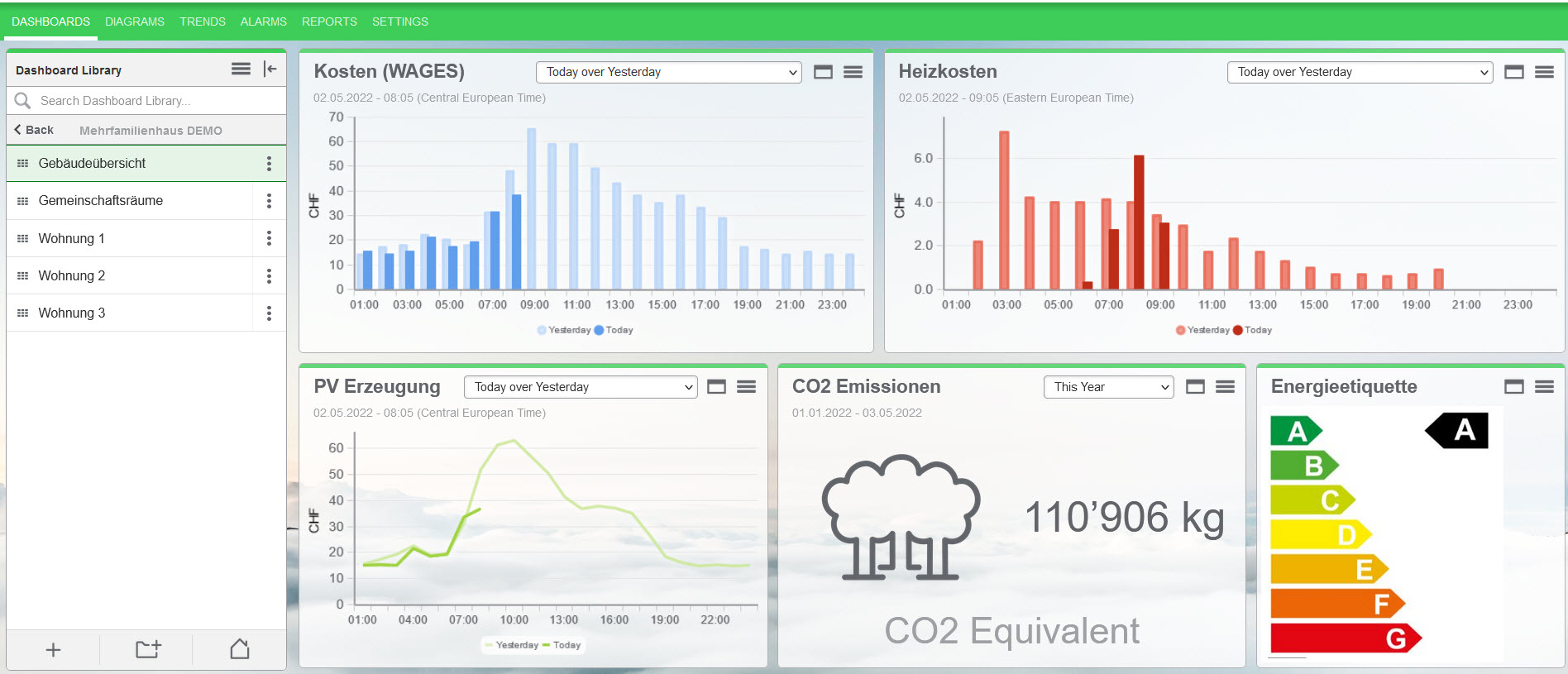Viewport: 1568px width, 674px height.
Task: Open the PV Erzeugung time range dropdown
Action: click(581, 387)
